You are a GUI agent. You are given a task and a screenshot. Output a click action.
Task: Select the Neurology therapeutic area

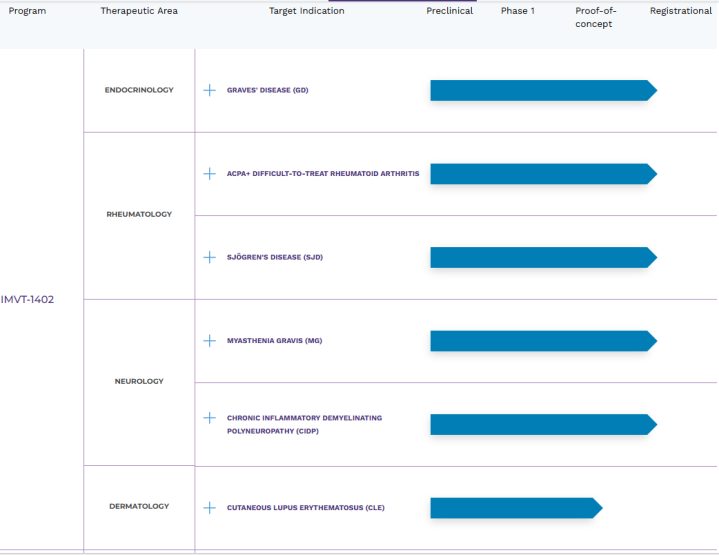click(139, 381)
